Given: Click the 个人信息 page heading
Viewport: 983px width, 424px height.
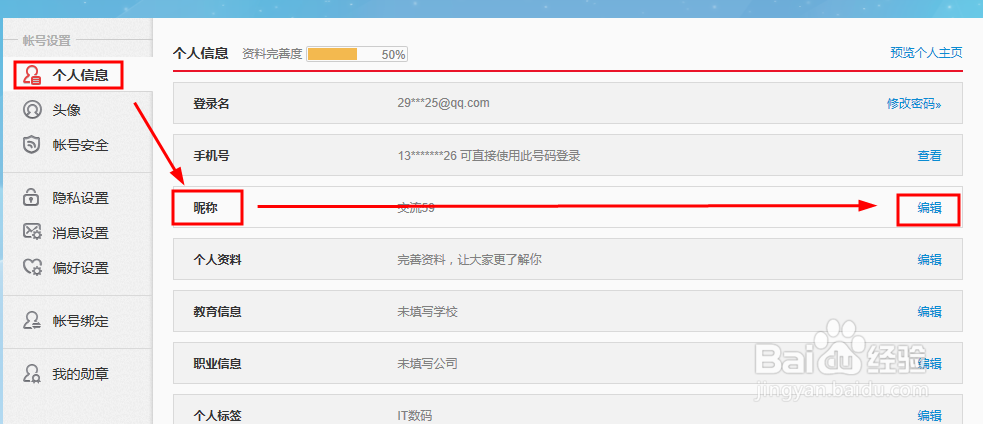Looking at the screenshot, I should pyautogui.click(x=201, y=53).
